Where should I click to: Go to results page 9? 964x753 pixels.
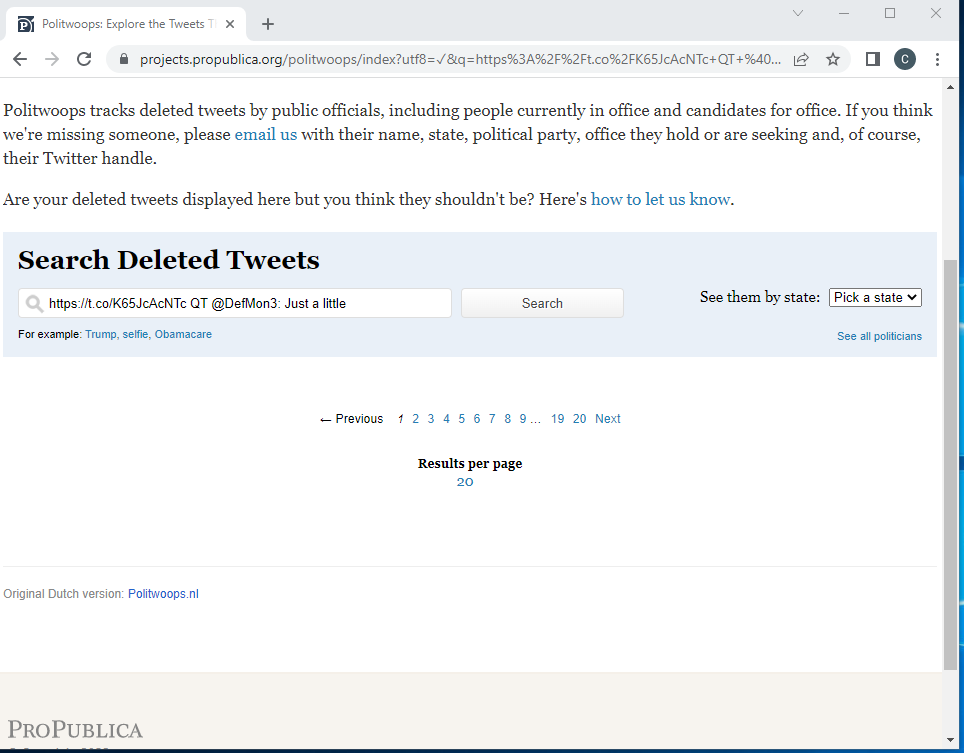(x=523, y=419)
